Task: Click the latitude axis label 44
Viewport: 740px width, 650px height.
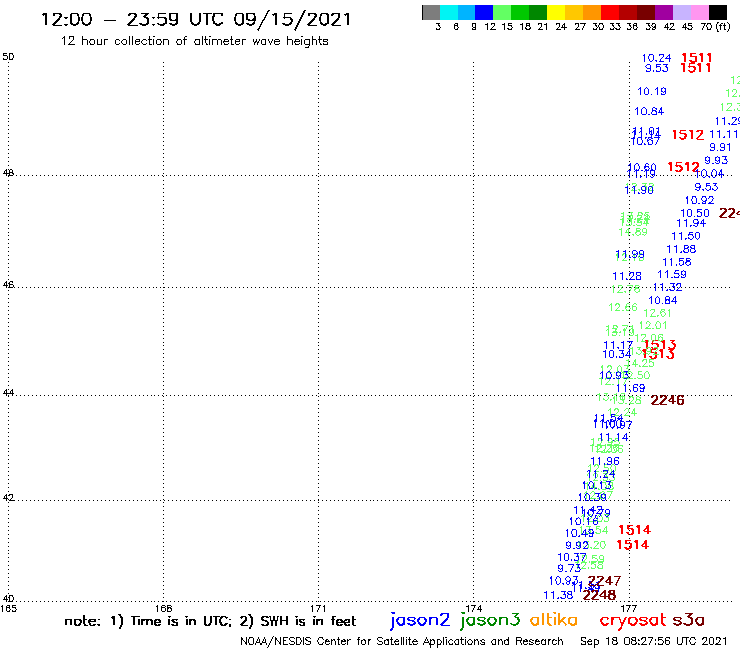Action: [8, 393]
